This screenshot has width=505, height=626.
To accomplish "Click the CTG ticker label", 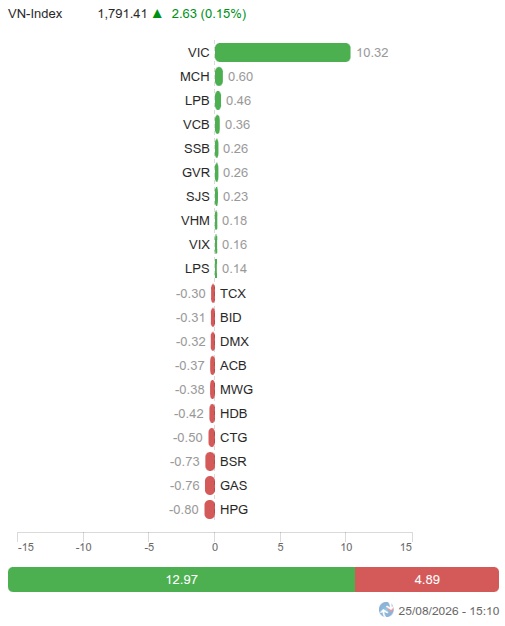I will (234, 438).
